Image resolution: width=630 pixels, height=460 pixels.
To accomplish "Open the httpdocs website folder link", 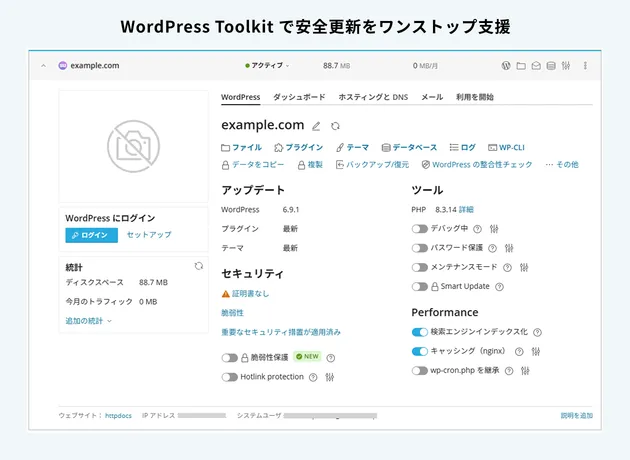I will pyautogui.click(x=118, y=416).
